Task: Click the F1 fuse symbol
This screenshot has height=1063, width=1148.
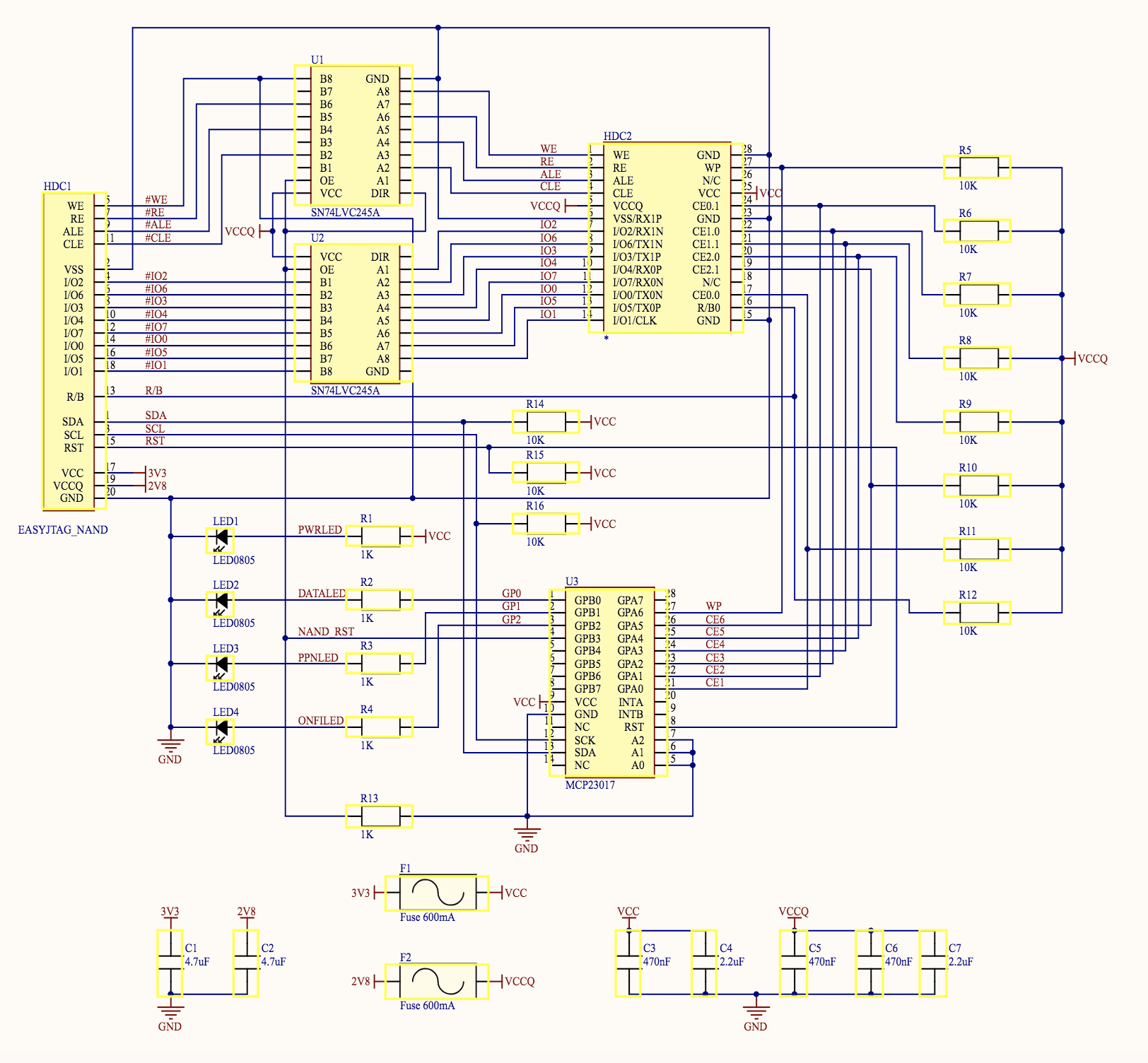Action: [437, 893]
